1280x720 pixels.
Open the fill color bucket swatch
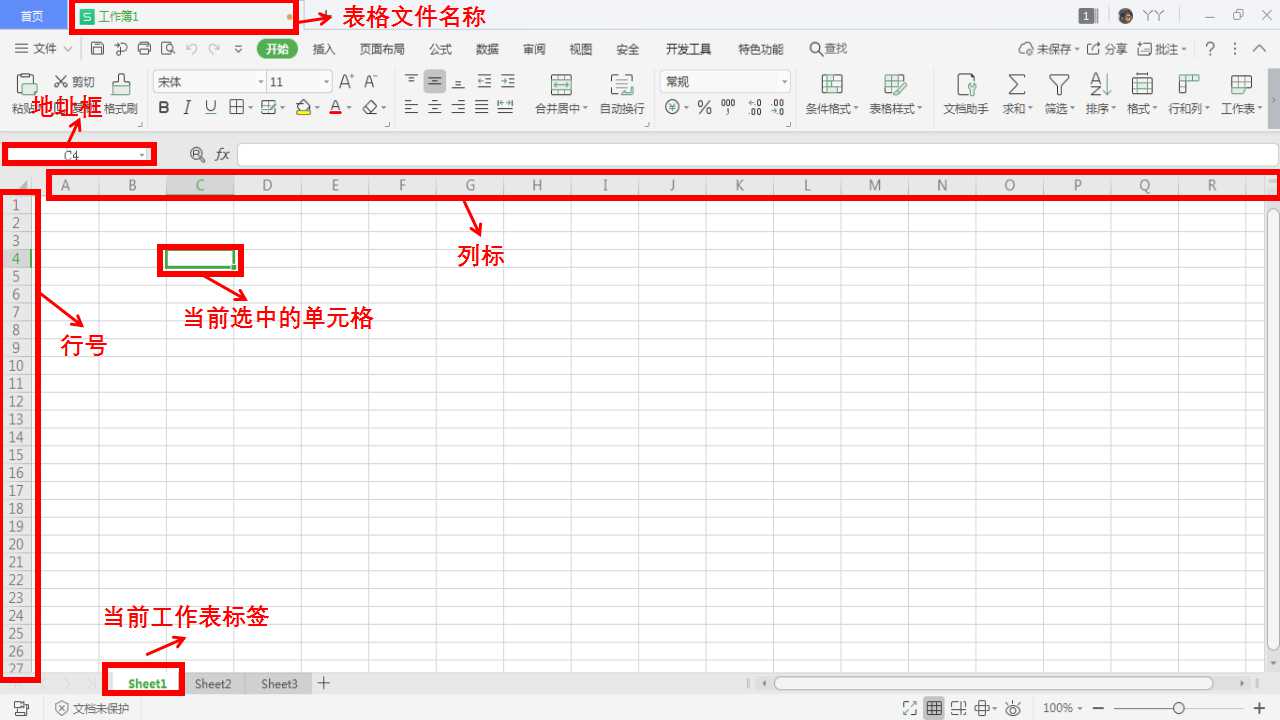click(x=304, y=107)
